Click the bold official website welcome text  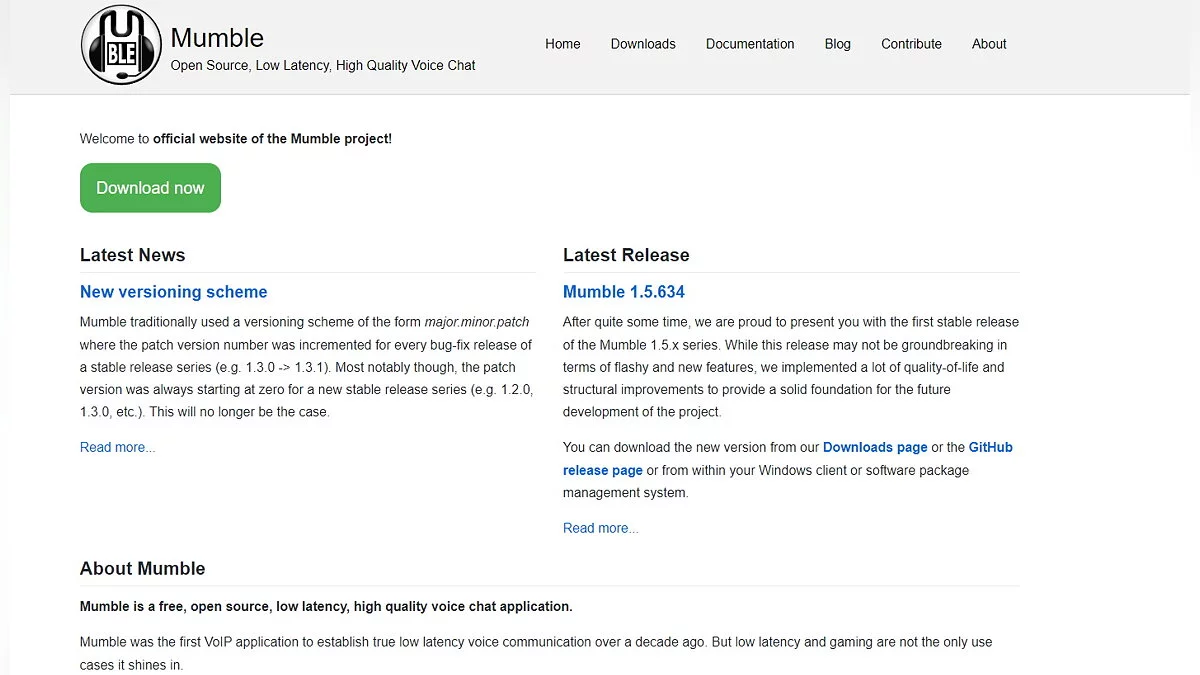point(272,139)
